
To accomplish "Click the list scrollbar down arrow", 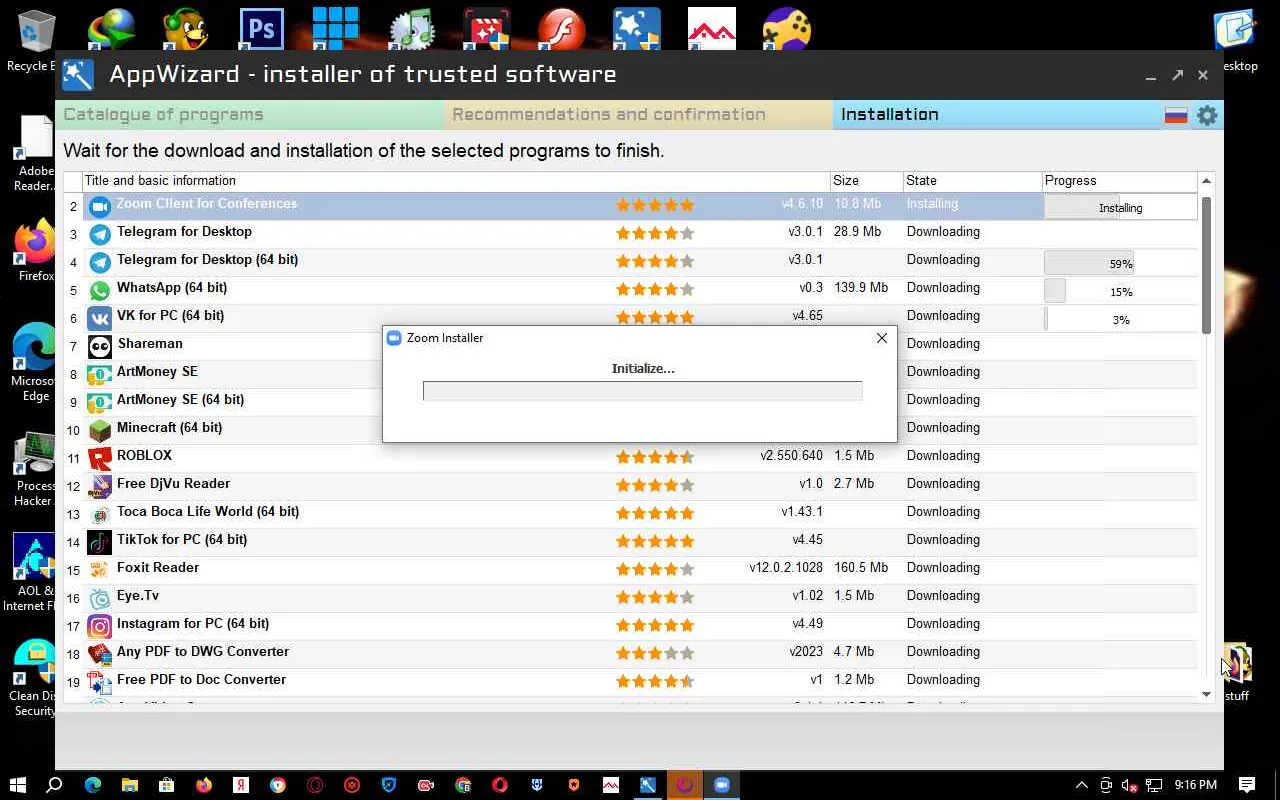I will 1206,694.
